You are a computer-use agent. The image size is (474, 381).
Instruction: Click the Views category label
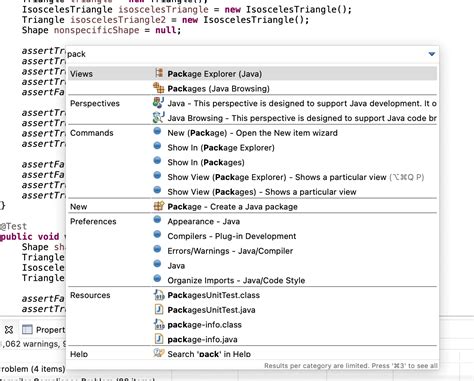[81, 74]
